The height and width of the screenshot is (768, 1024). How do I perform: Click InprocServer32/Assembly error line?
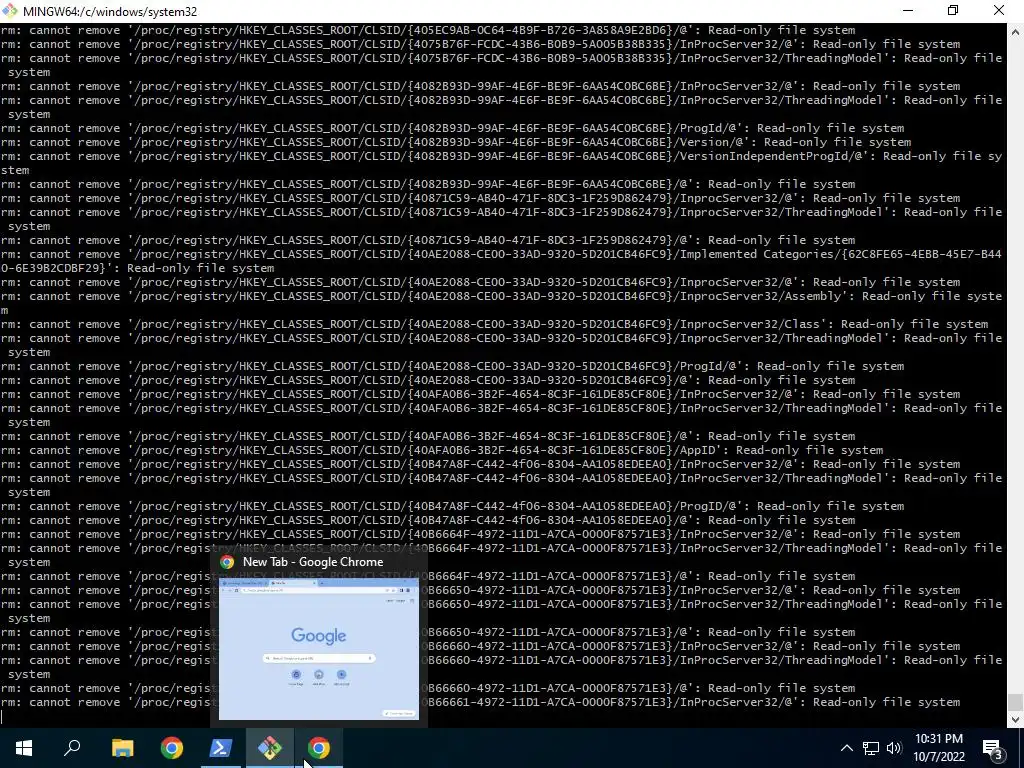[x=501, y=303]
